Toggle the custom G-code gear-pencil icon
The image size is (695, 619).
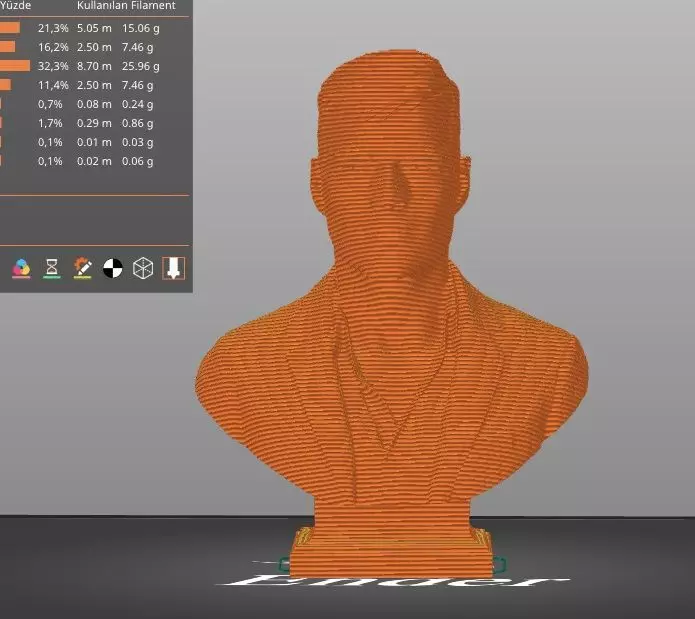pyautogui.click(x=82, y=269)
